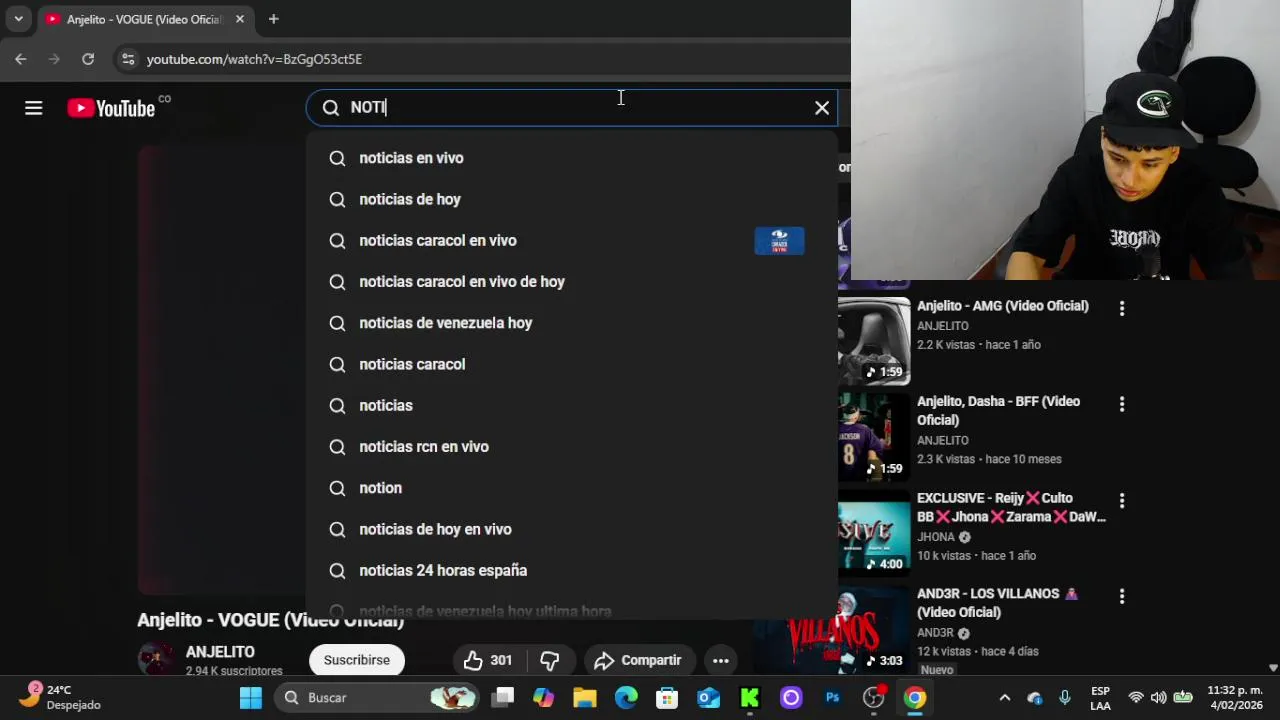Share the video with Compartir
The height and width of the screenshot is (720, 1280).
[638, 660]
